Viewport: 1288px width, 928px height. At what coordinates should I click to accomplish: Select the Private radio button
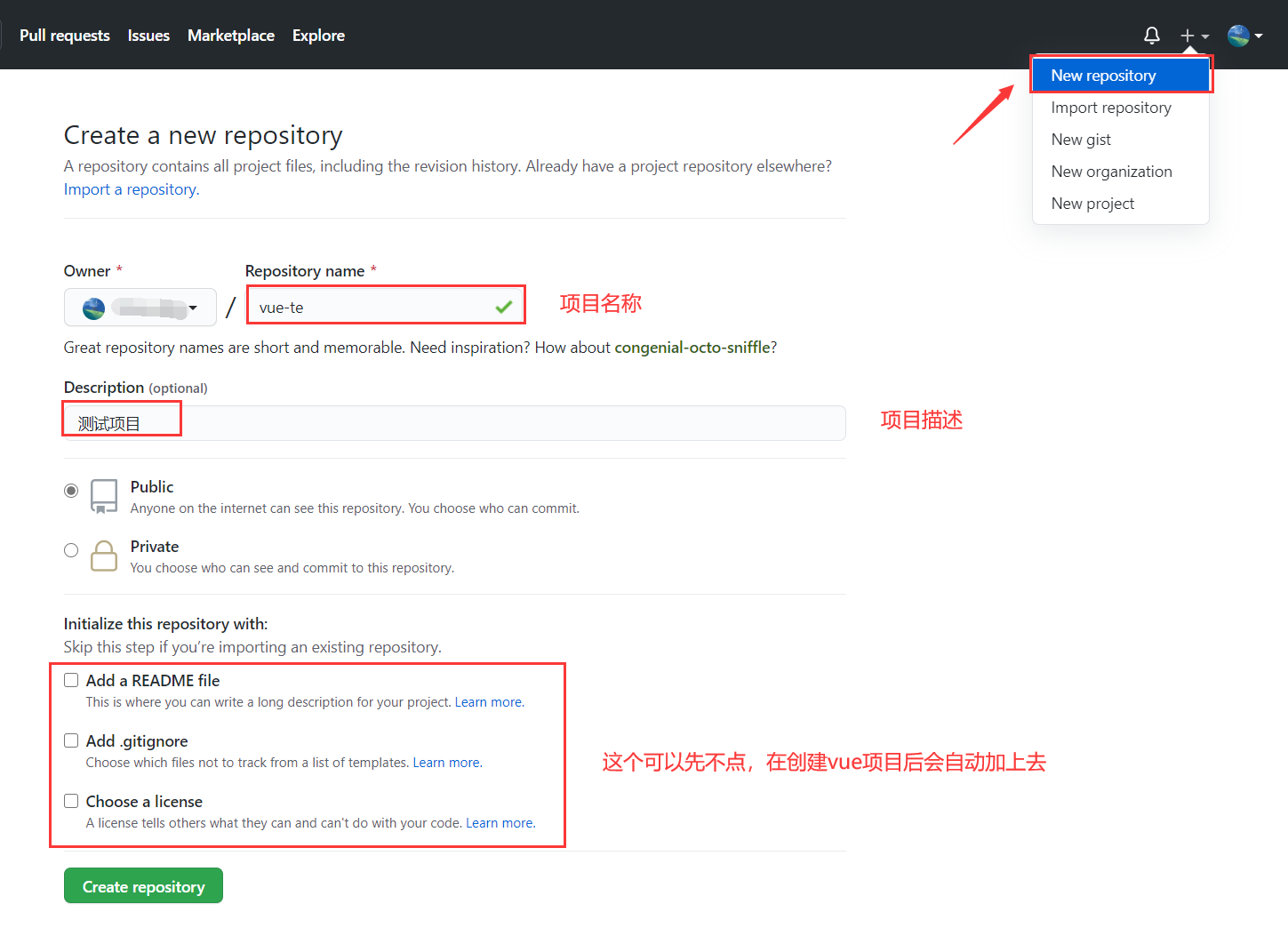pyautogui.click(x=71, y=550)
